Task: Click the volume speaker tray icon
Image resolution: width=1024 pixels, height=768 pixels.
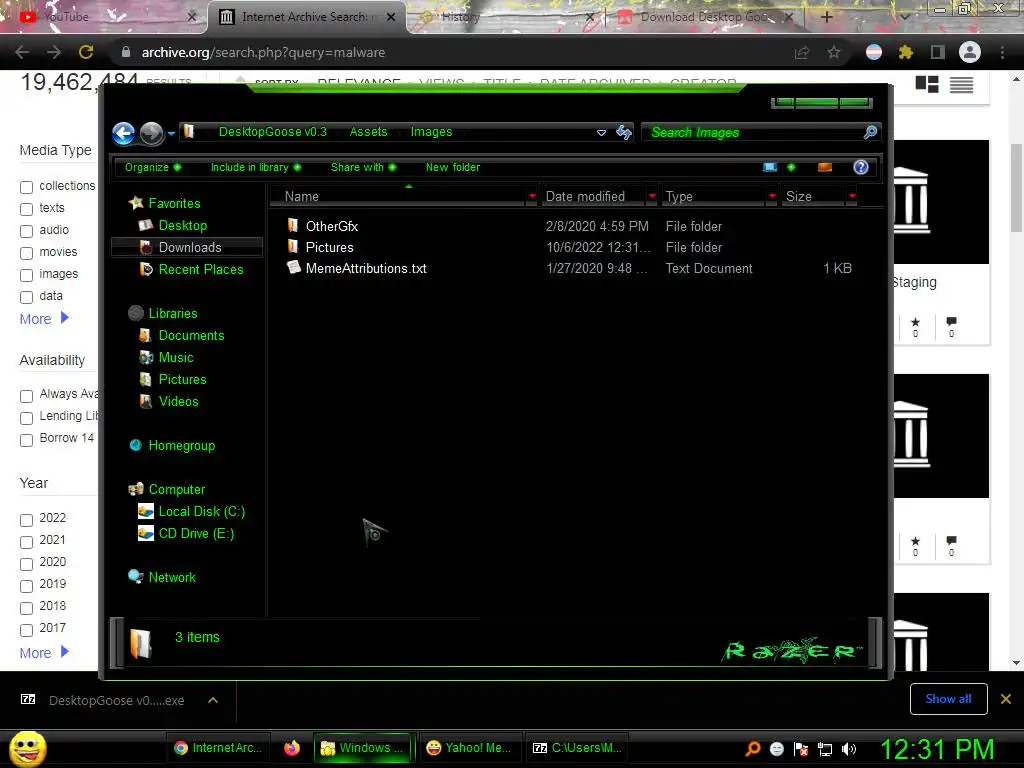Action: pos(848,749)
